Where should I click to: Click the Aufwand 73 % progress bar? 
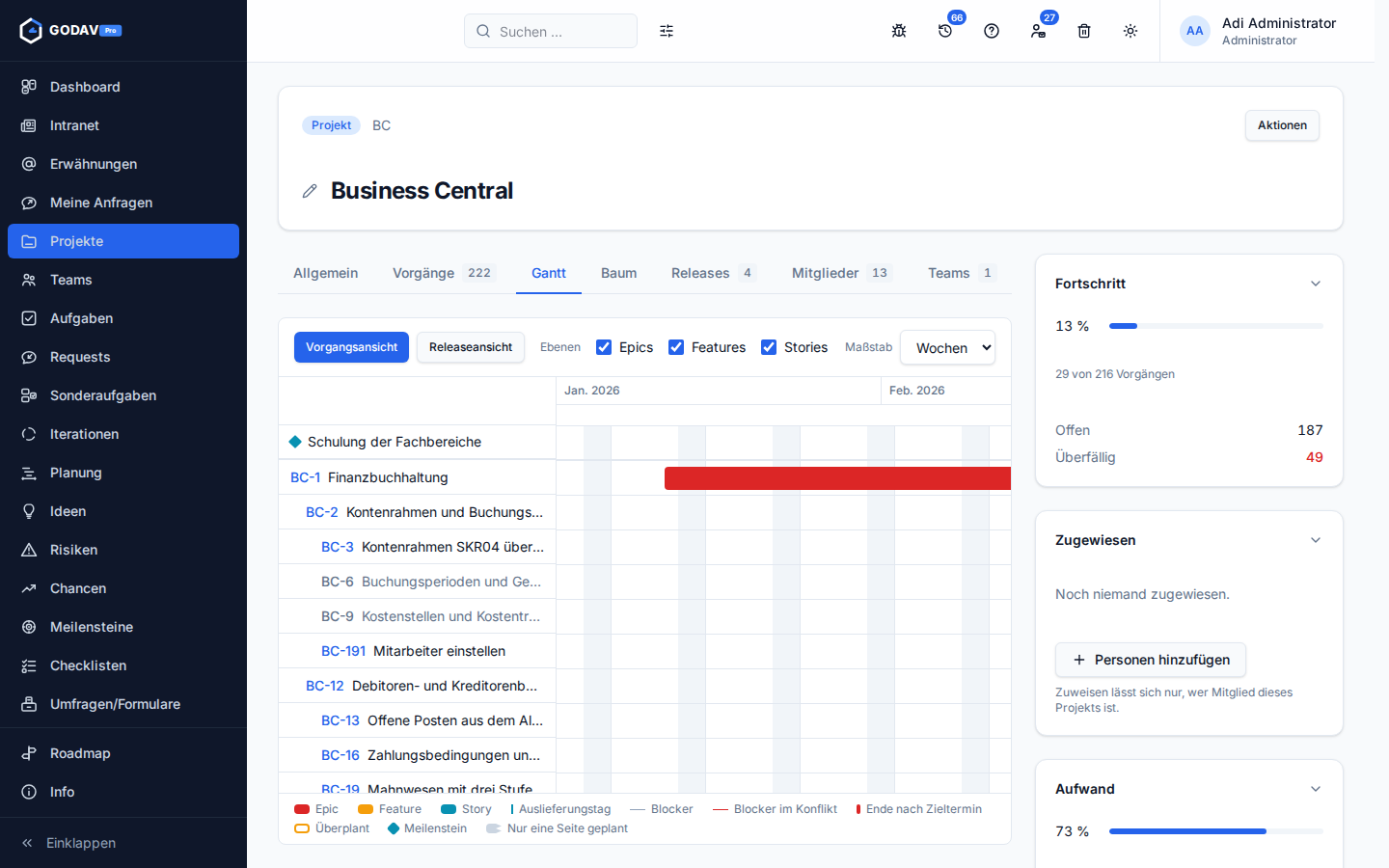click(x=1216, y=831)
